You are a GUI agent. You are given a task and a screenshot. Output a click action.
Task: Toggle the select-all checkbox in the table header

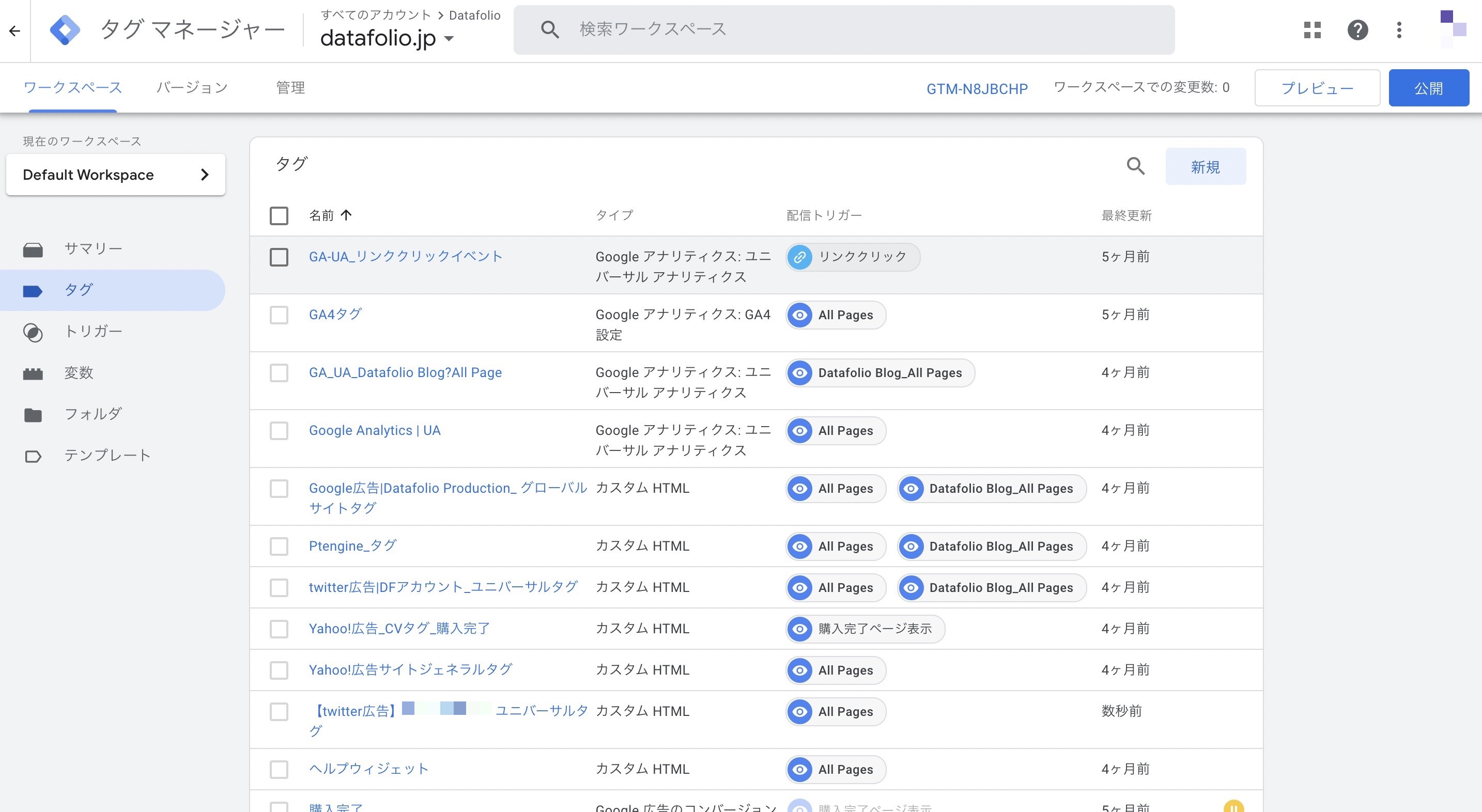tap(279, 215)
